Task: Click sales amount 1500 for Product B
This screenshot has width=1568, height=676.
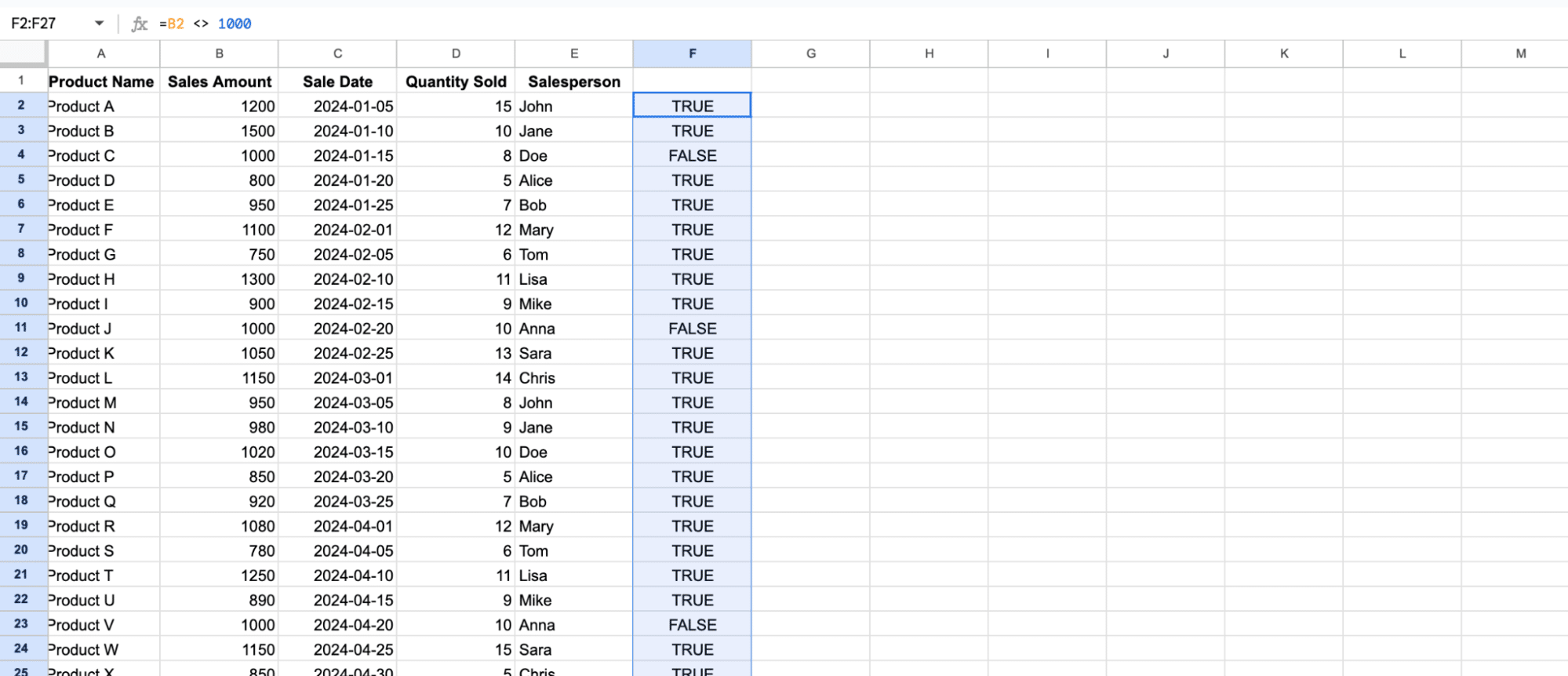Action: pyautogui.click(x=220, y=131)
